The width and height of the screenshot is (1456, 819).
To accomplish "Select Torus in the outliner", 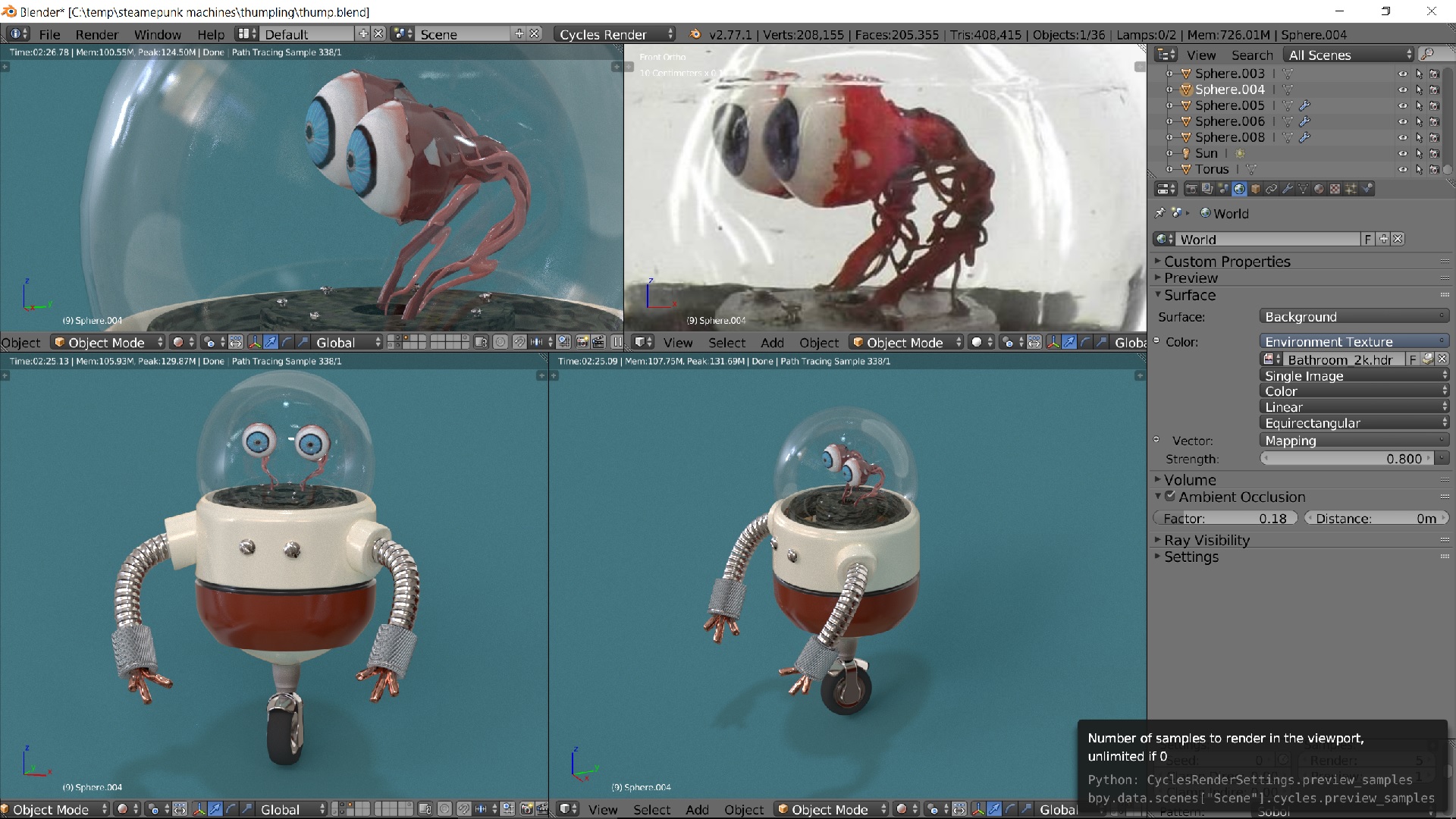I will click(1212, 169).
